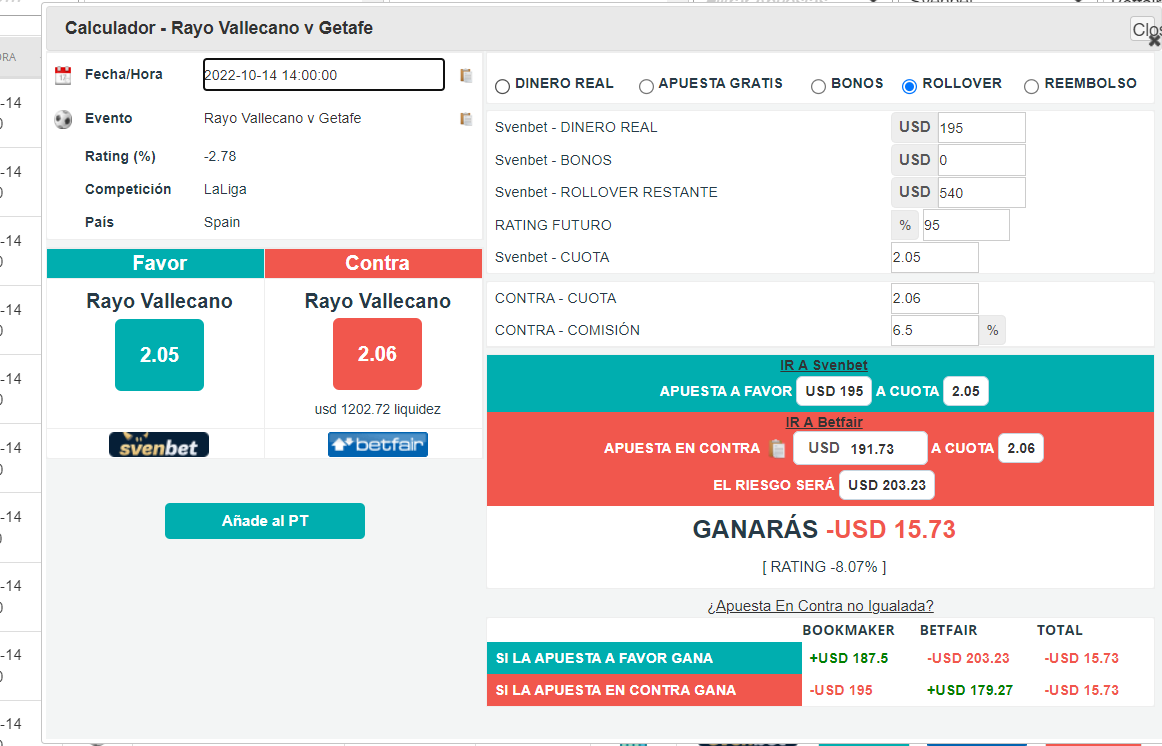
Task: Copy the event name with clipboard icon
Action: (466, 119)
